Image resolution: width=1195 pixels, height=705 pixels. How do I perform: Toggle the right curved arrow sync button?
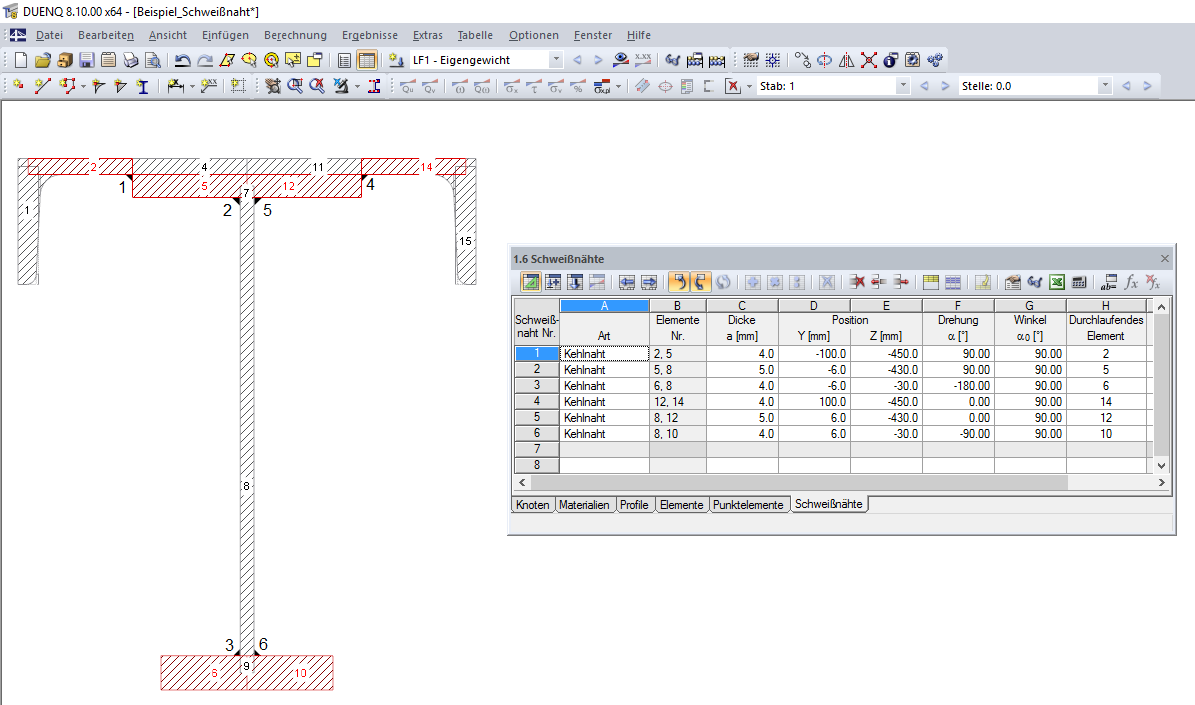coord(700,283)
